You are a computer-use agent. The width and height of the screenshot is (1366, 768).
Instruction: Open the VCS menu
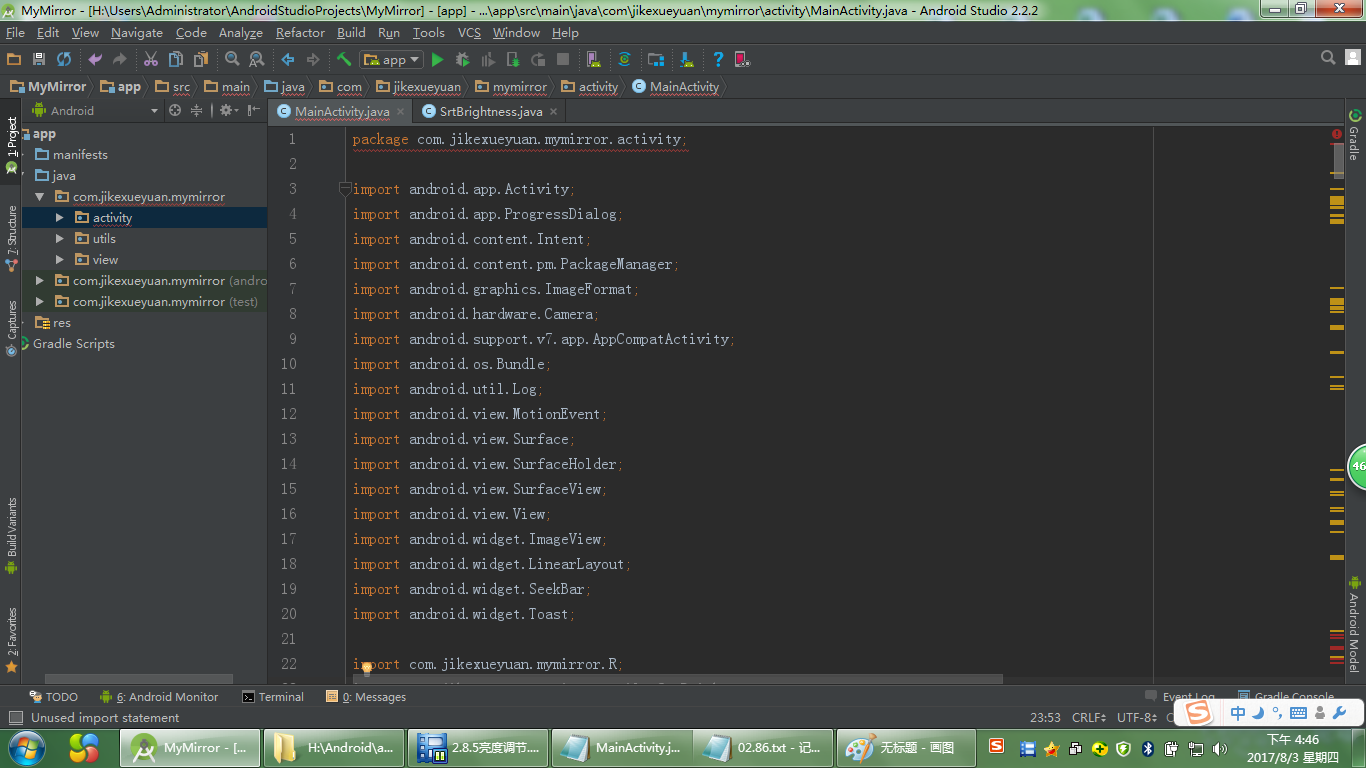coord(469,33)
